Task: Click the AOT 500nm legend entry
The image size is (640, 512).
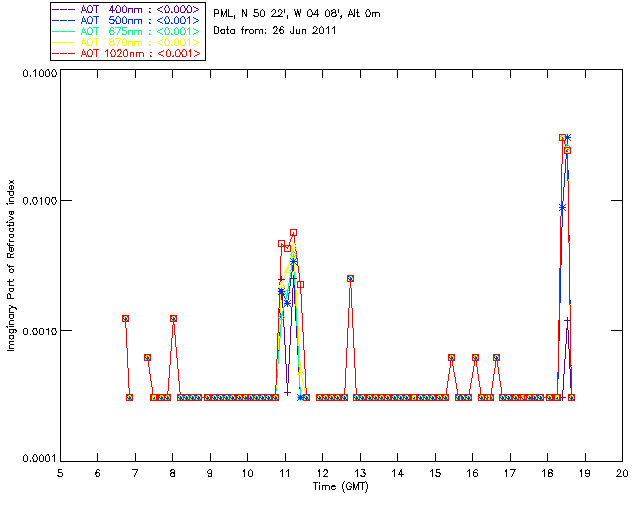Action: pyautogui.click(x=127, y=20)
